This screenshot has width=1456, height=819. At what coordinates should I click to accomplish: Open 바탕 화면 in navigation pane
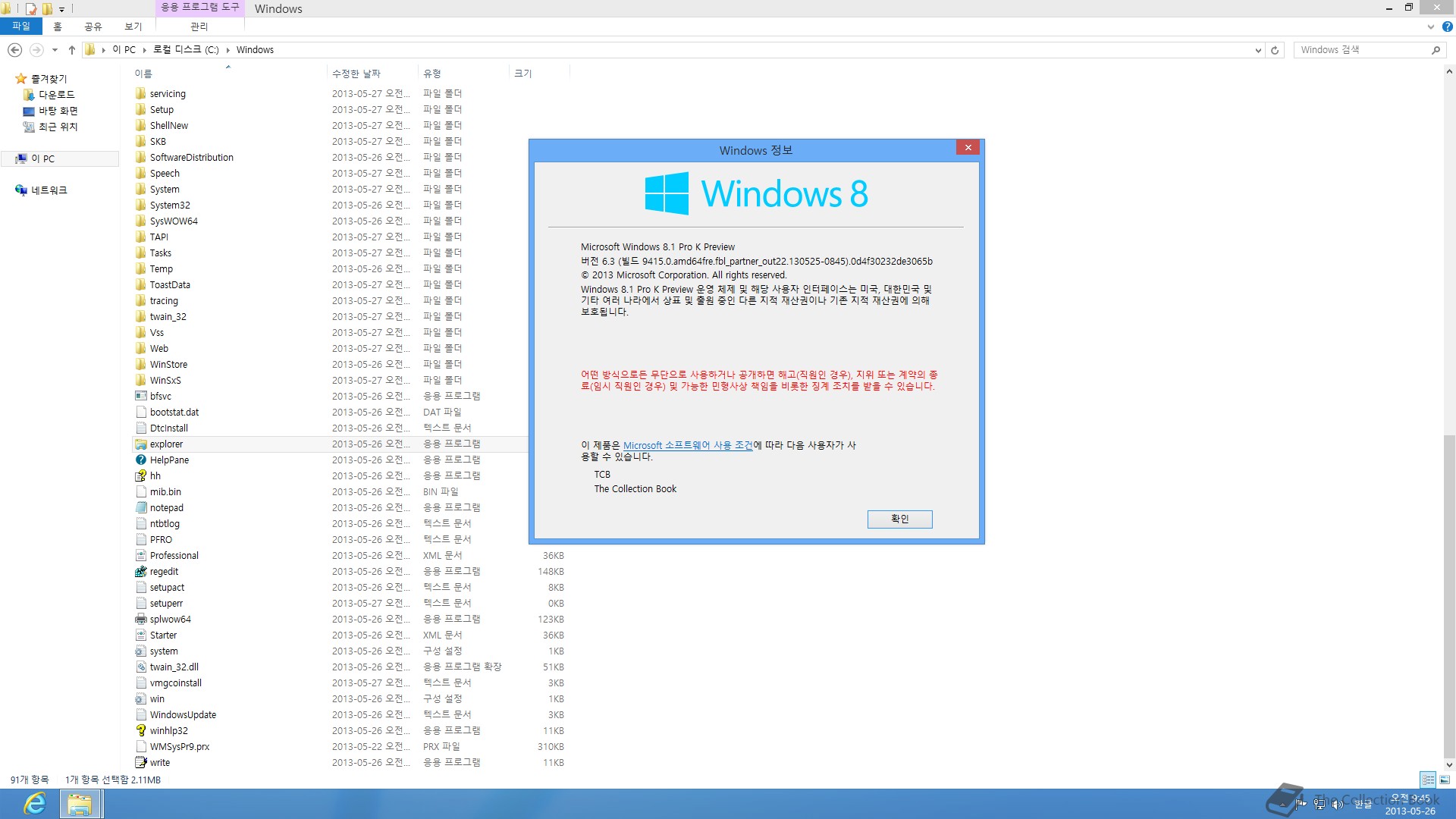point(58,111)
